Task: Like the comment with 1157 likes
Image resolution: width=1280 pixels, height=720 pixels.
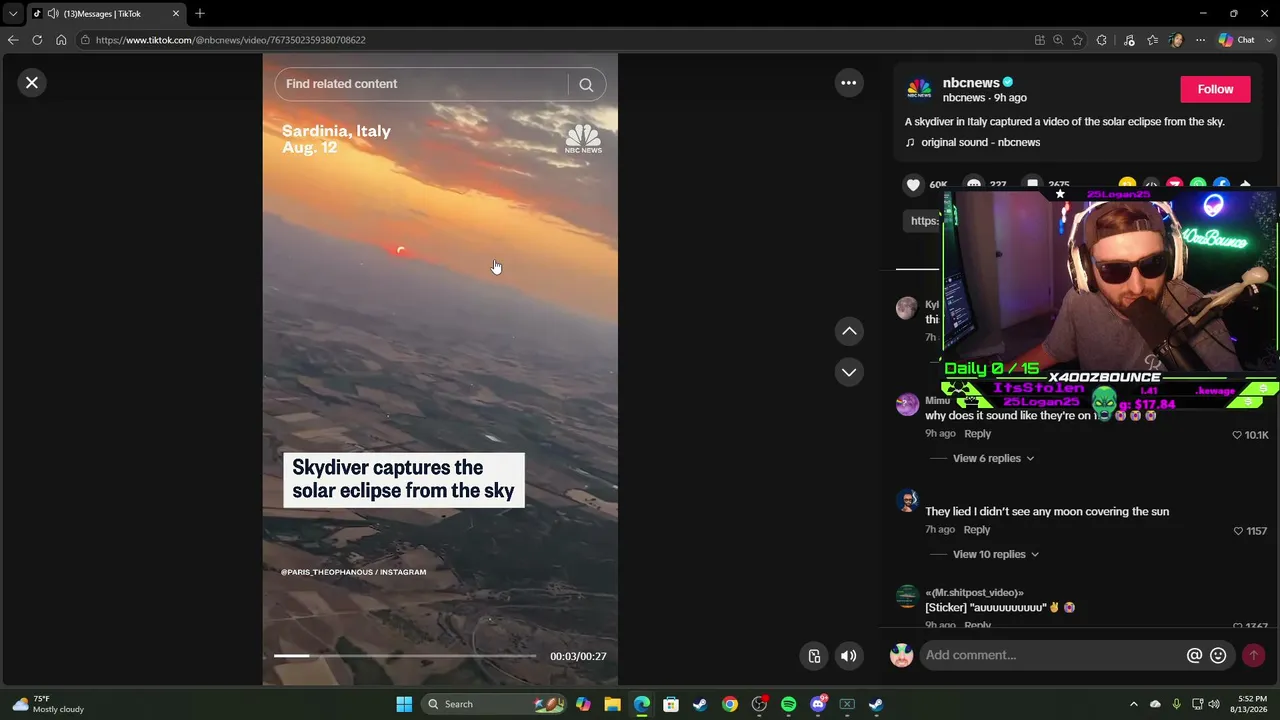Action: pos(1238,531)
